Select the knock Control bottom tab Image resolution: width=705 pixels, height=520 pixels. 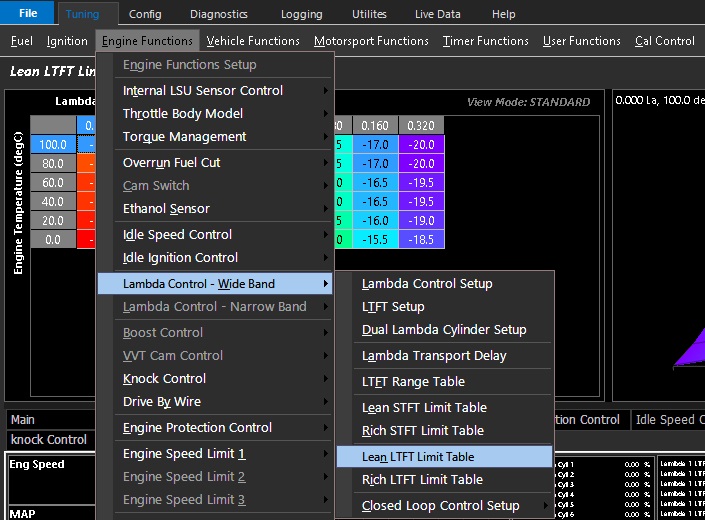pyautogui.click(x=49, y=440)
